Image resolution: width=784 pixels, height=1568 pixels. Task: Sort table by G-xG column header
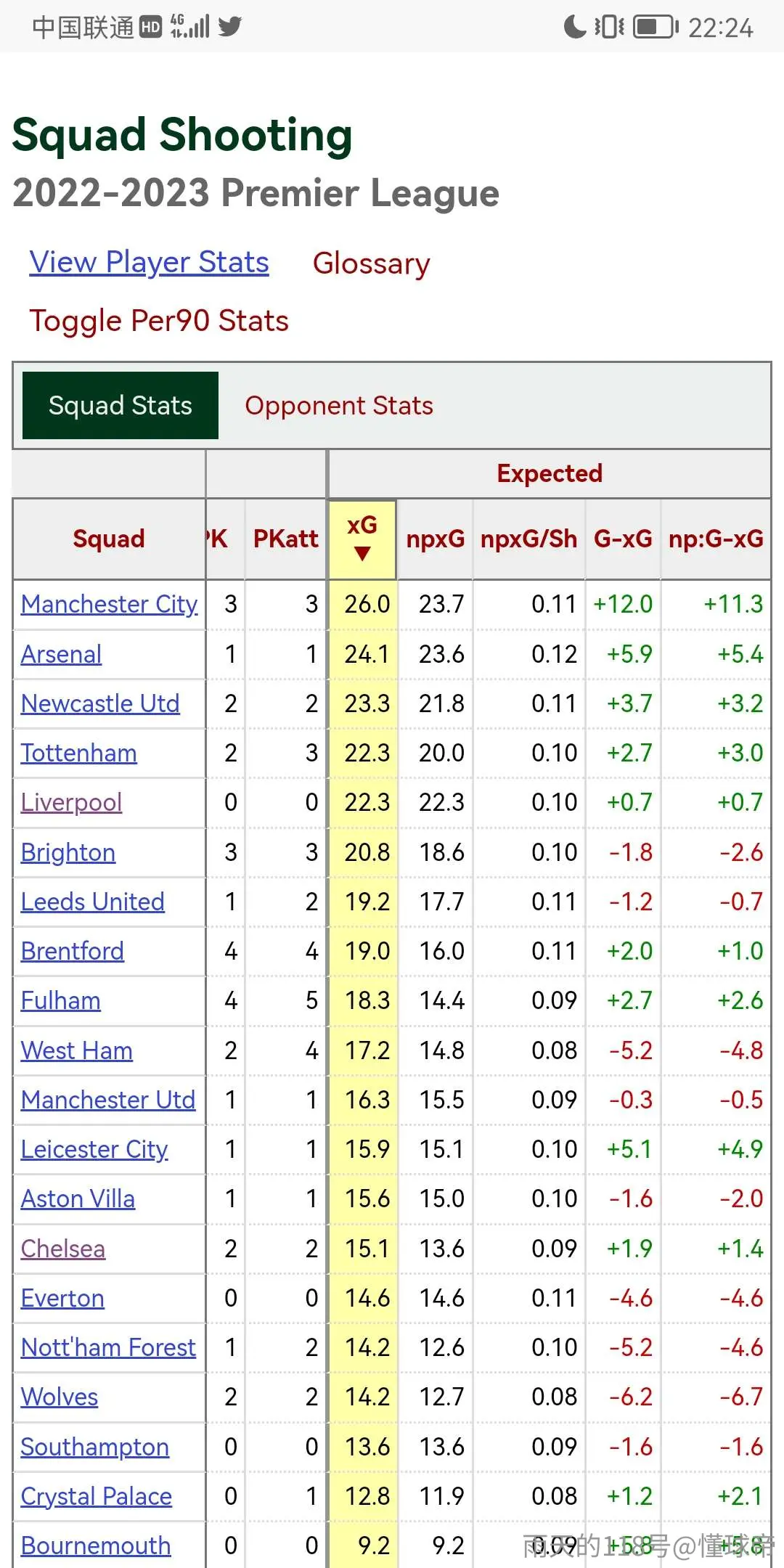tap(623, 539)
